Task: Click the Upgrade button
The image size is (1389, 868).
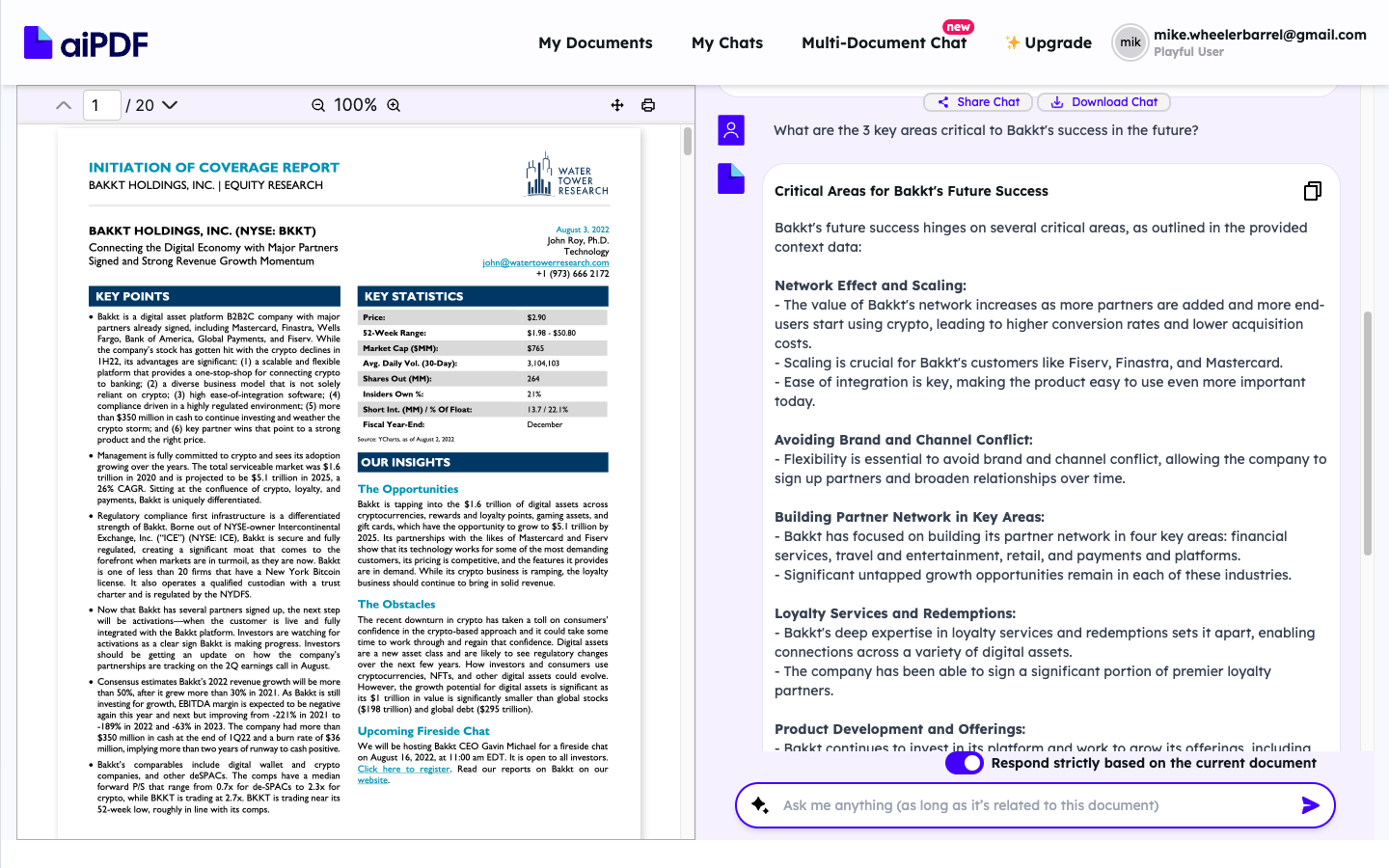Action: pyautogui.click(x=1049, y=42)
